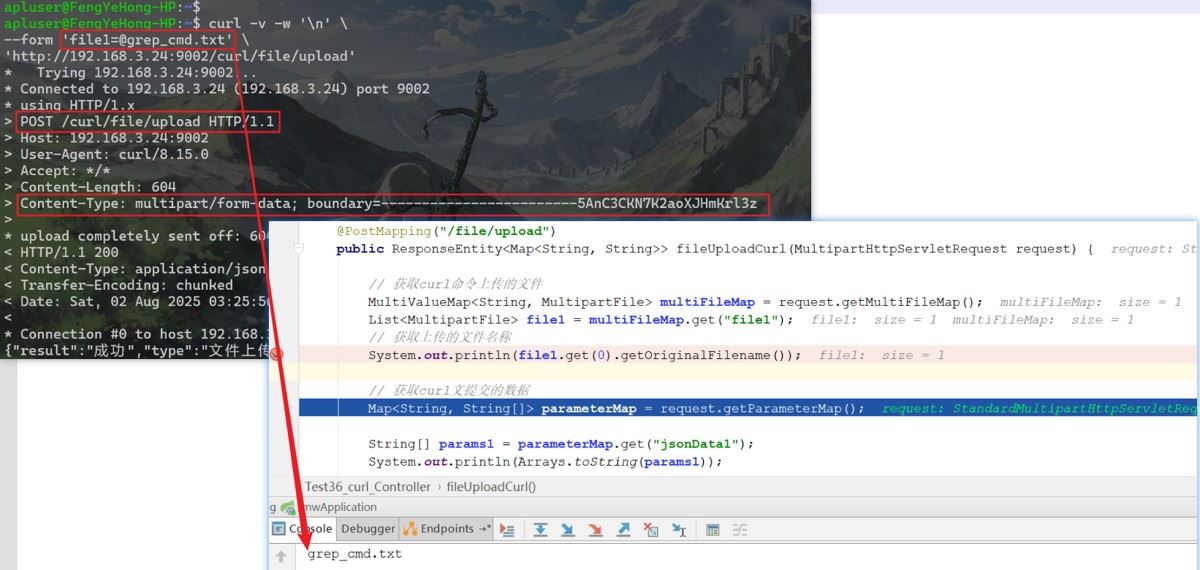Click the 'Trying 192.168.3.24:9002' terminal line
The height and width of the screenshot is (570, 1200).
[130, 73]
